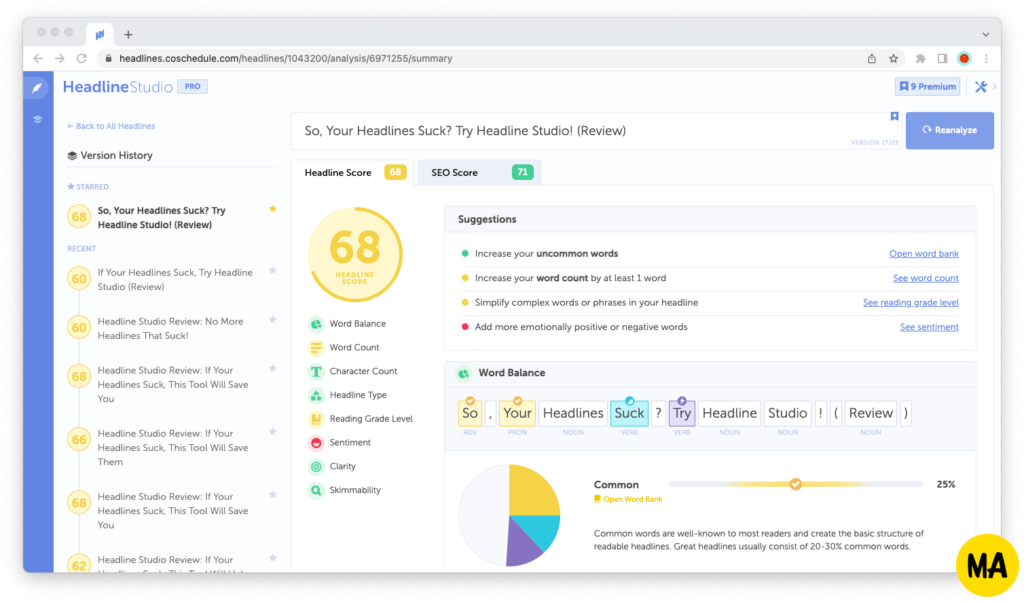Select the 'No More Headlines That Suck!' version

point(170,329)
